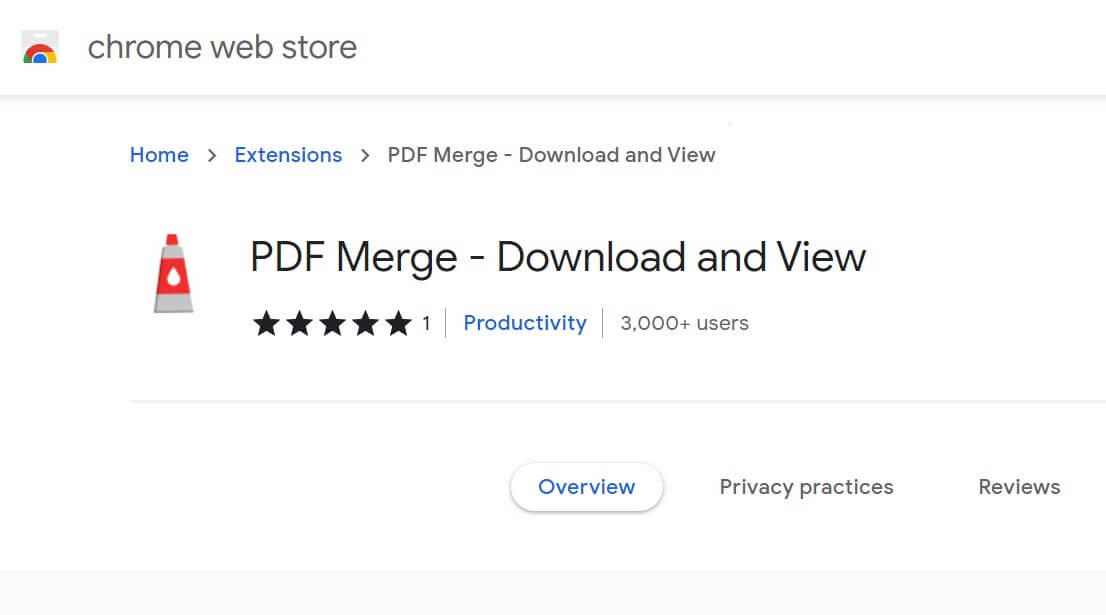
Task: Switch to the Overview tab
Action: 586,487
